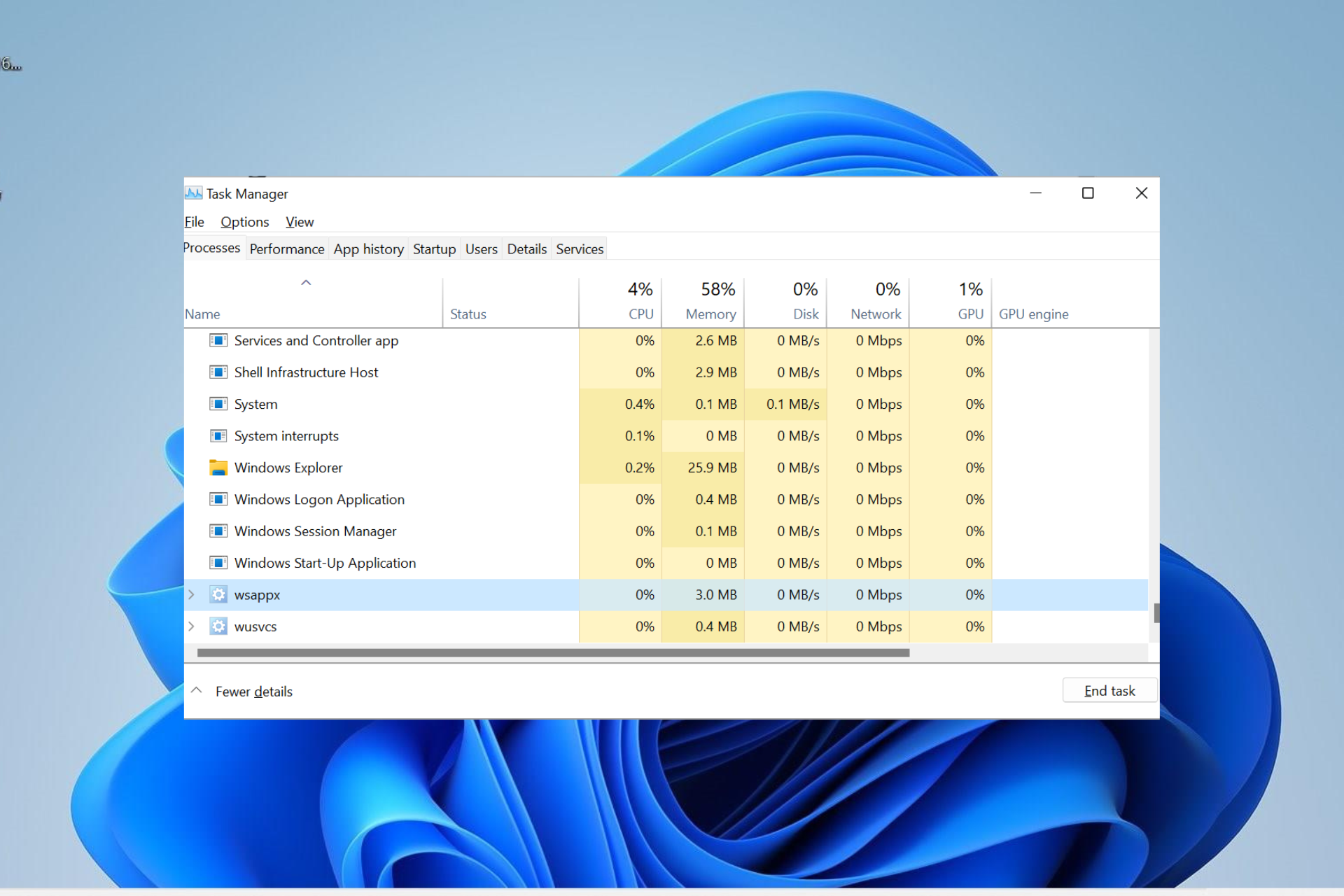
Task: Click the horizontal scrollbar below the process list
Action: tap(553, 652)
